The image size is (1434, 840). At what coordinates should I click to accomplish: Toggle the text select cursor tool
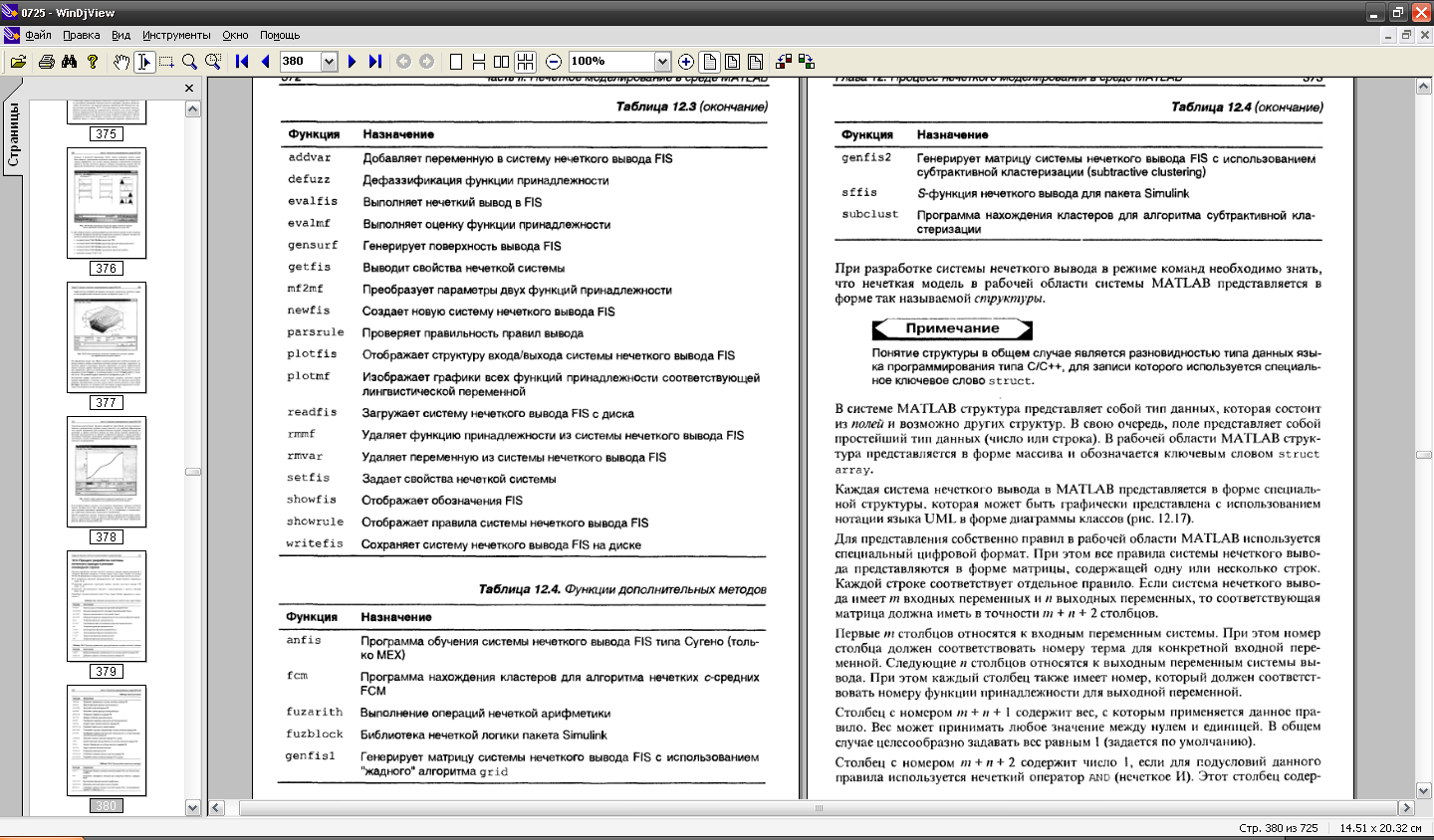144,62
